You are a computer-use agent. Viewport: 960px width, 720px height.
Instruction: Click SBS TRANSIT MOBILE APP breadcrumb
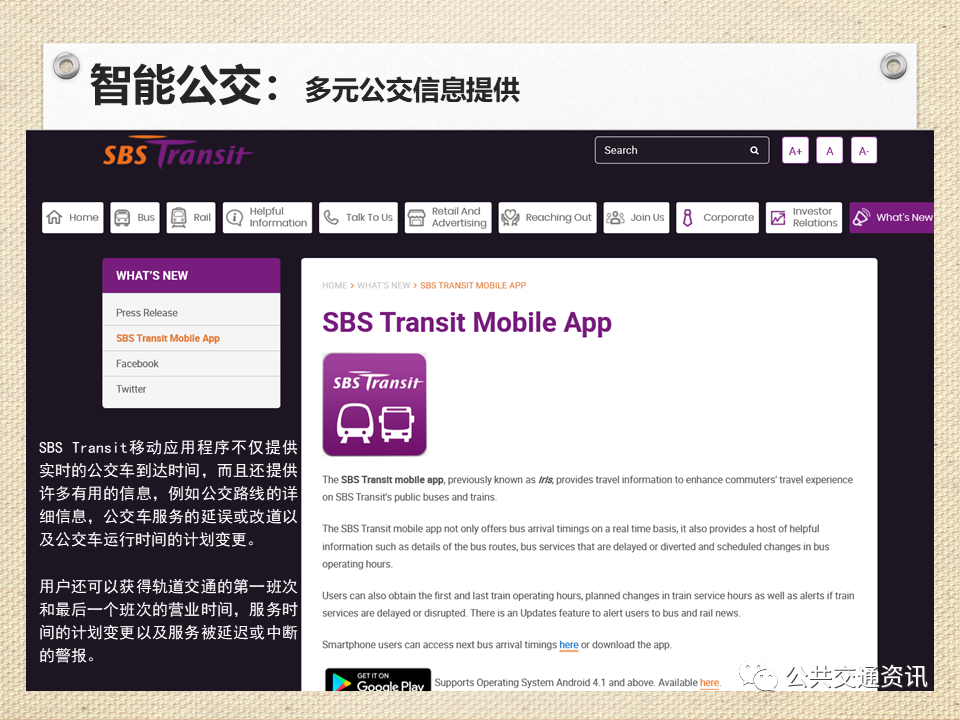click(473, 285)
